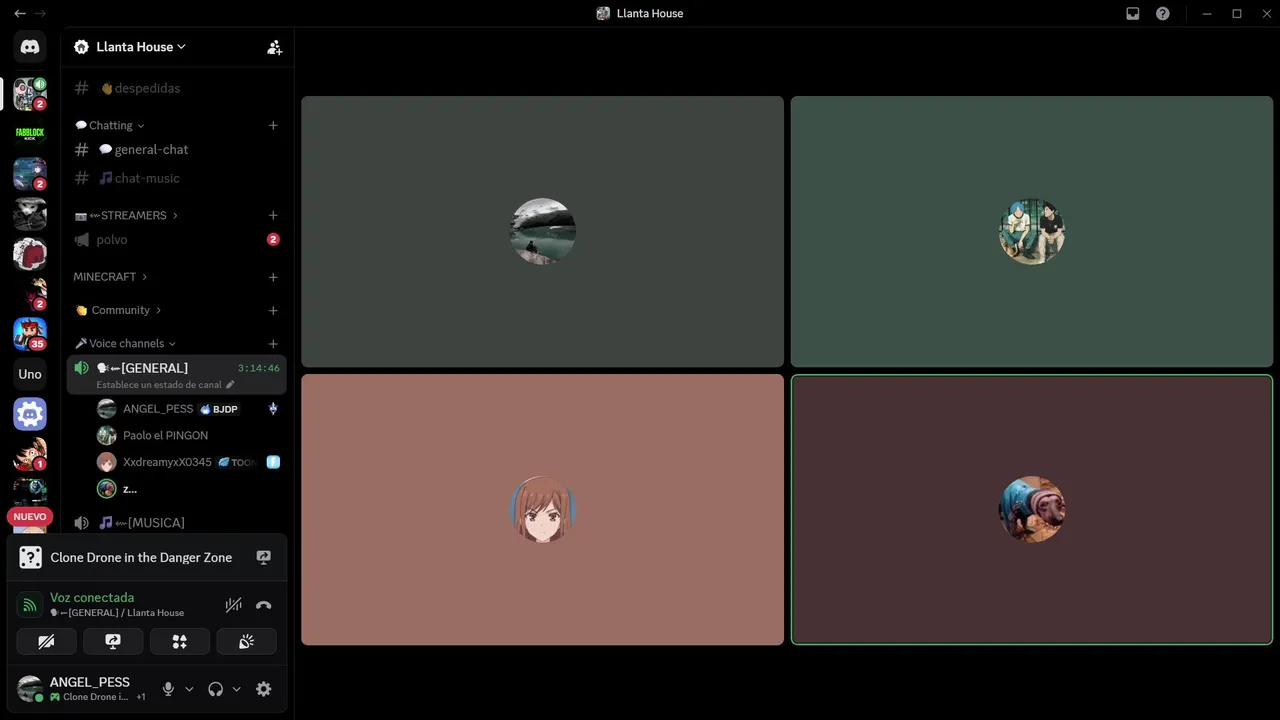Focus video tile with two-people avatar
The height and width of the screenshot is (720, 1280).
click(x=1032, y=231)
